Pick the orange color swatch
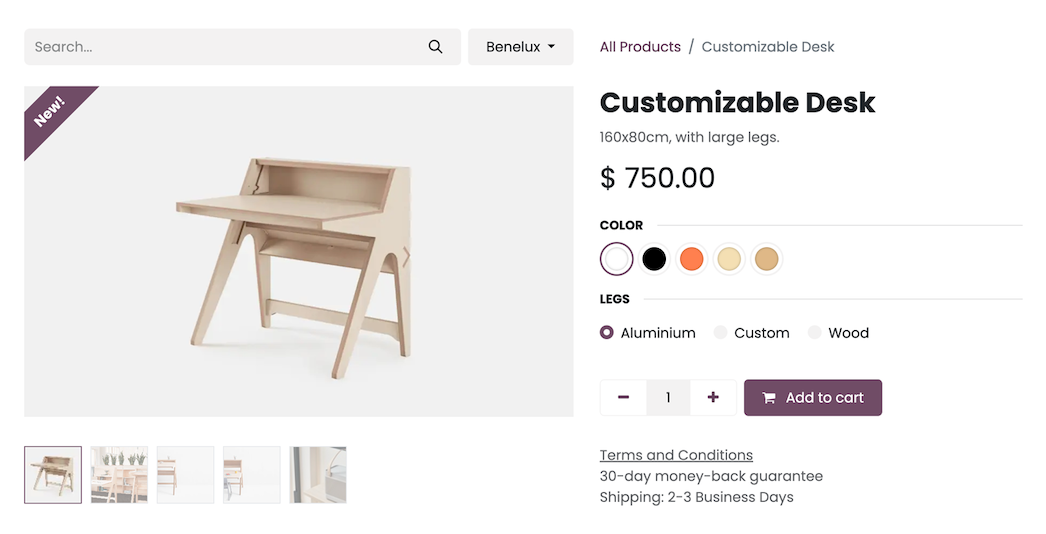The image size is (1046, 534). (692, 260)
